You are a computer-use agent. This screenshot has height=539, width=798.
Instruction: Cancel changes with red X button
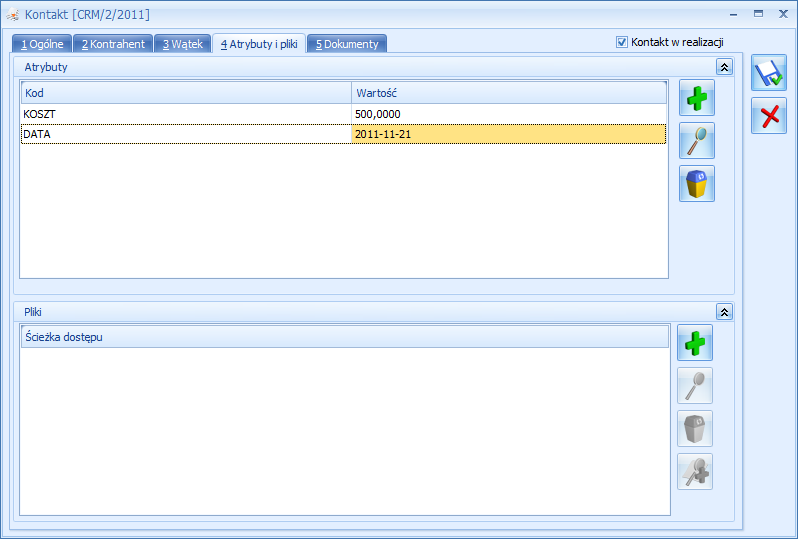pos(769,116)
